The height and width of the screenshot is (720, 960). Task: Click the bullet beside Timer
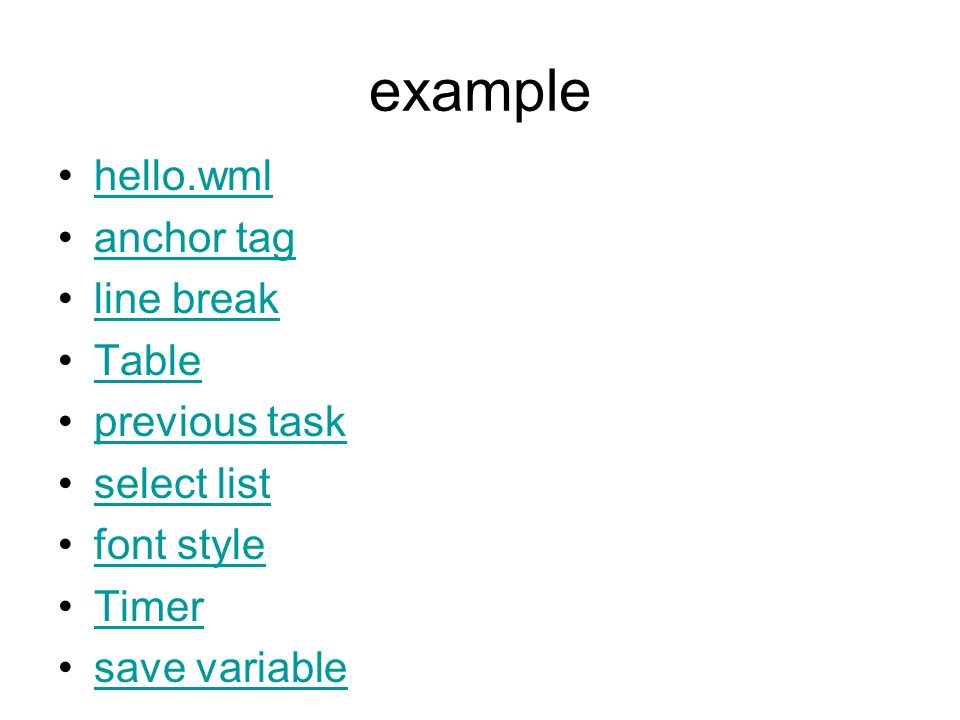66,606
